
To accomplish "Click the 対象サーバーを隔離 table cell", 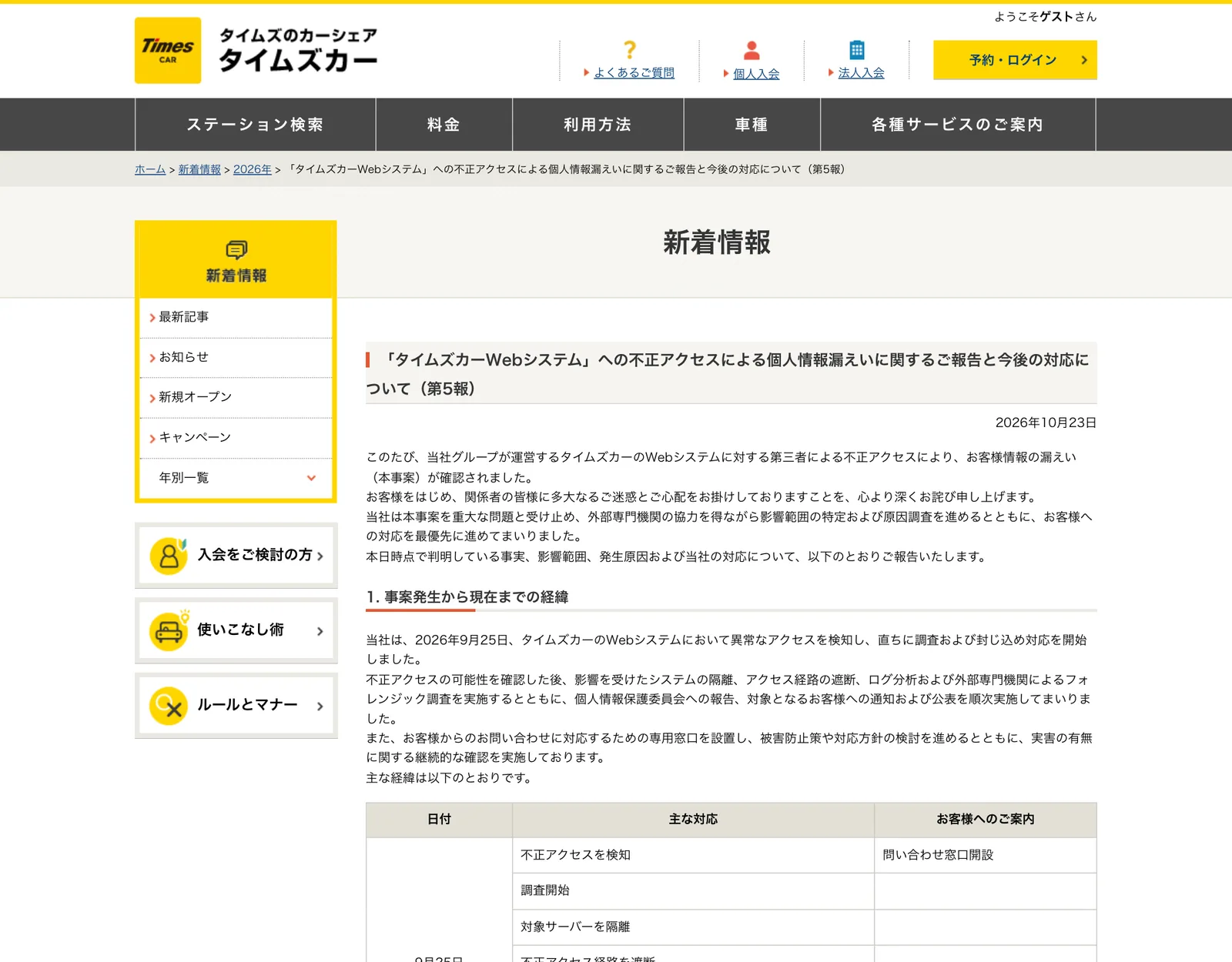I will click(x=693, y=927).
